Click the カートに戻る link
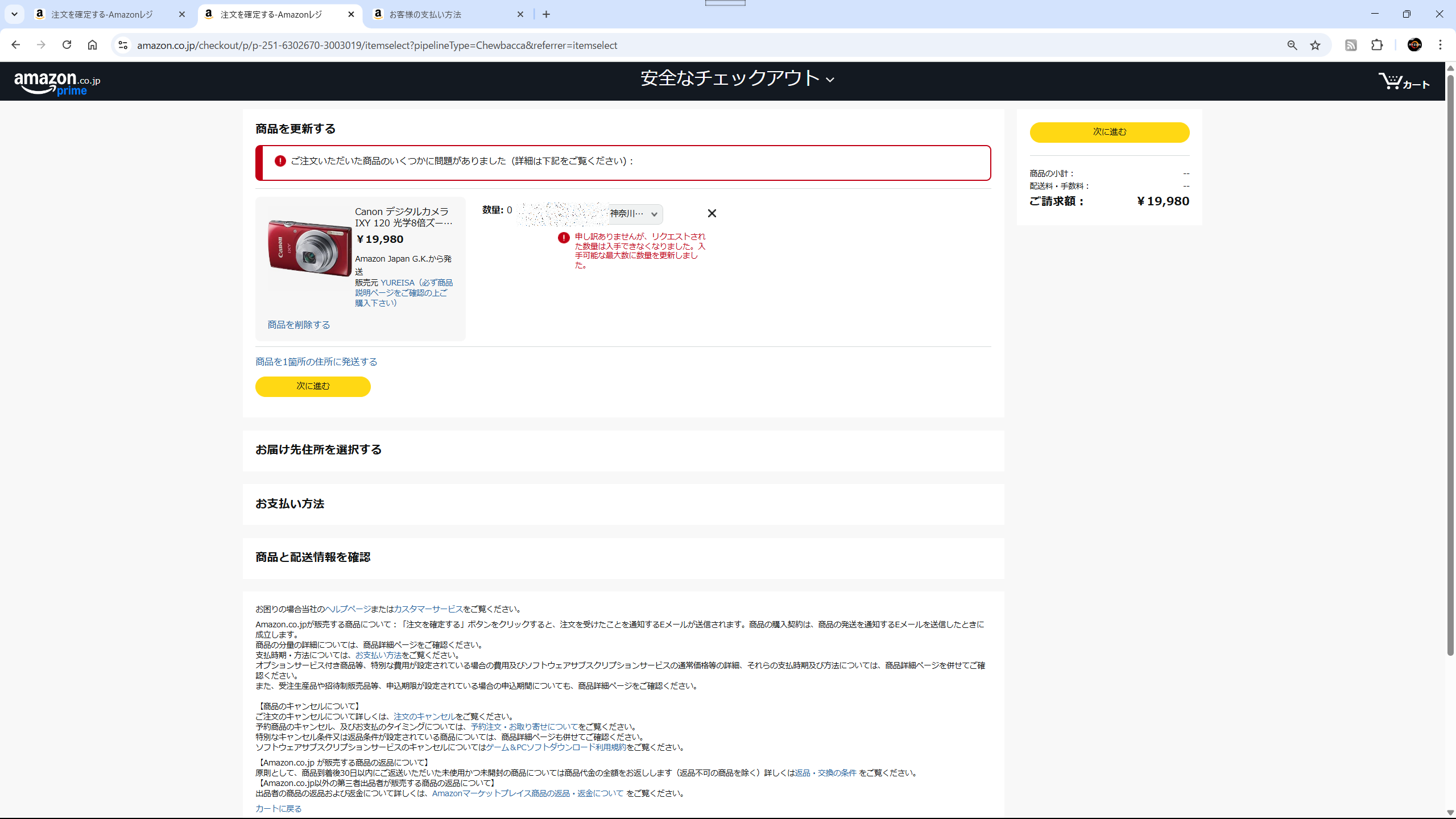Screen dimensions: 1456x819 click(278, 808)
